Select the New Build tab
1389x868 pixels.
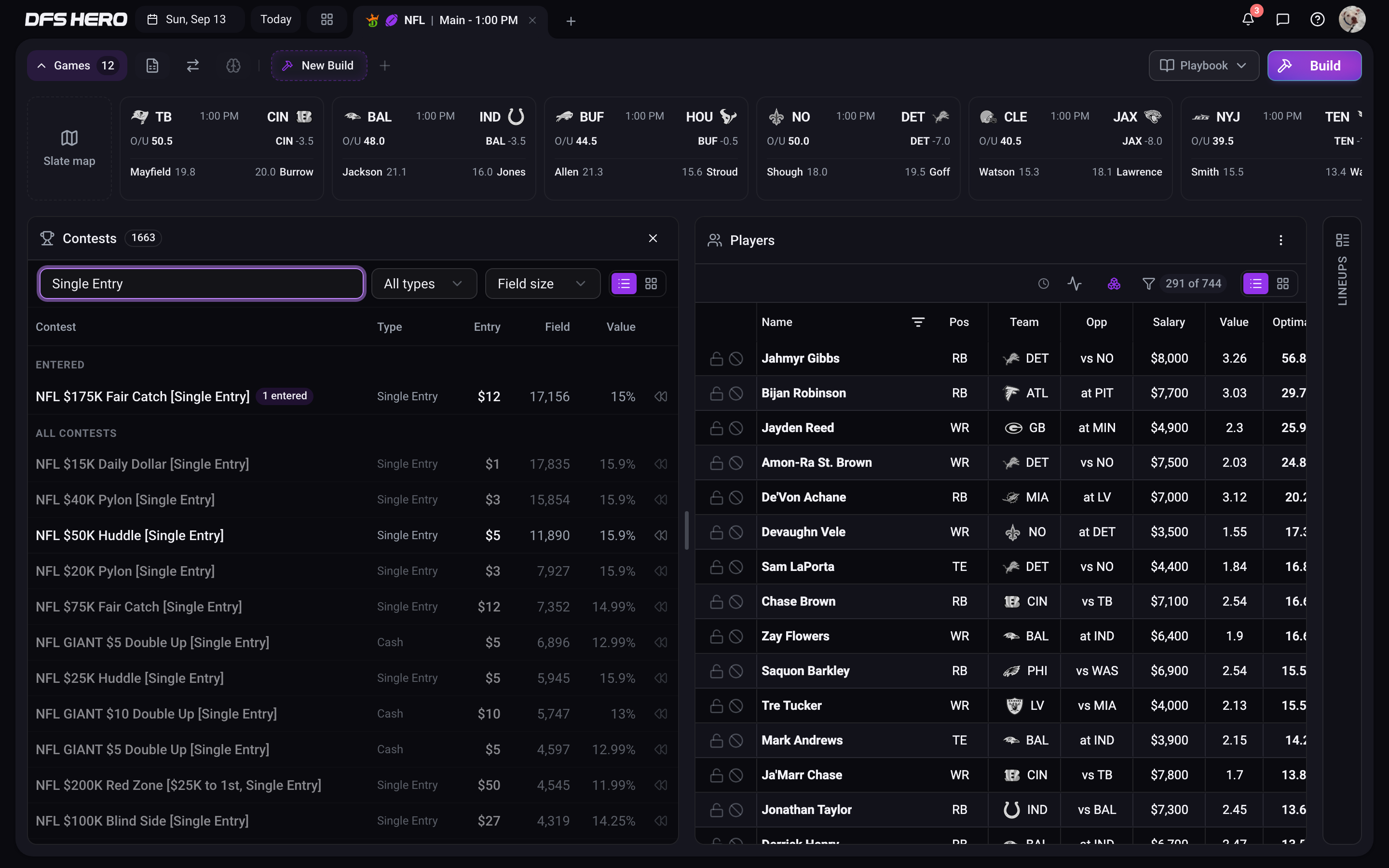click(318, 66)
